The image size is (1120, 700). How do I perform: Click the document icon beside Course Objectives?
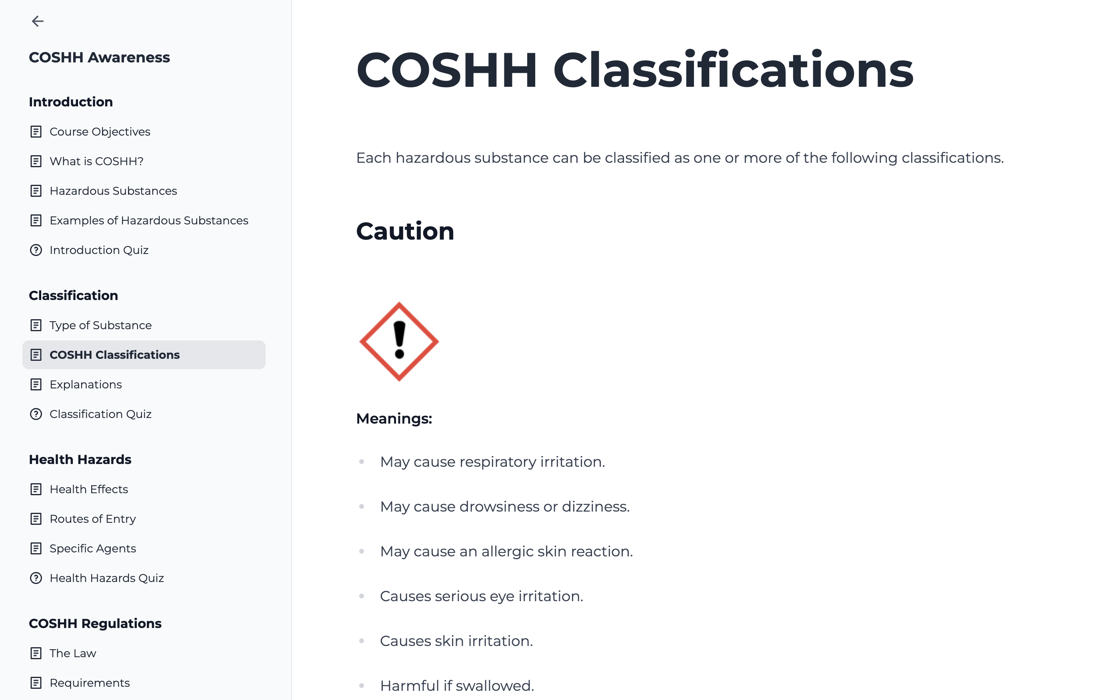(x=35, y=131)
